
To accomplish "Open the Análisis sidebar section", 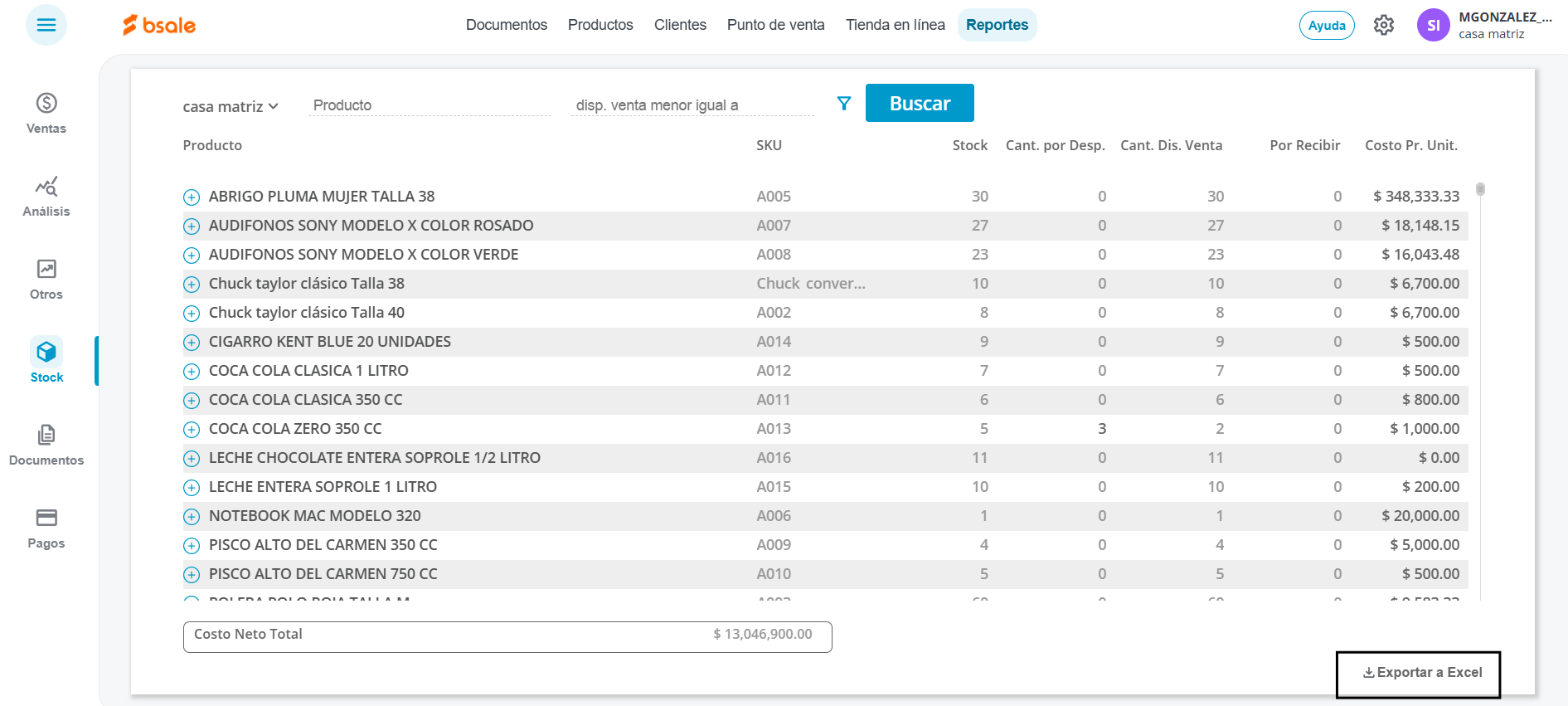I will 46,196.
